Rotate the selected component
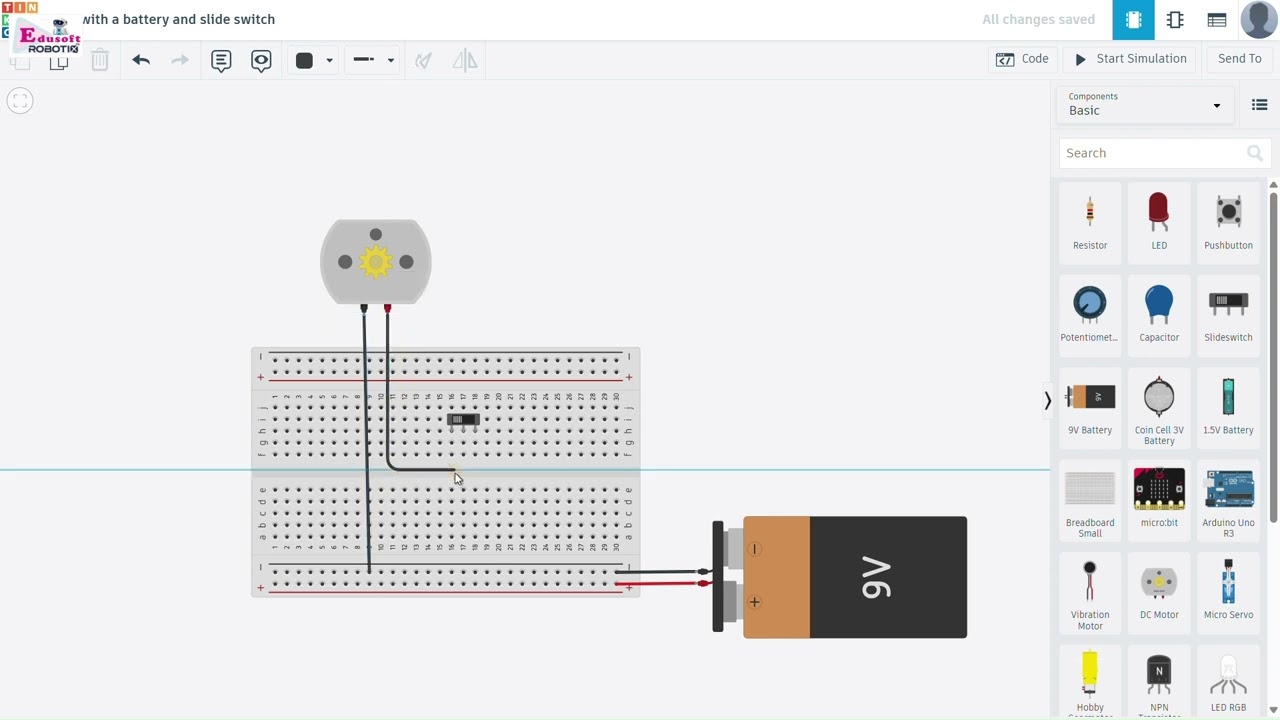 point(424,60)
